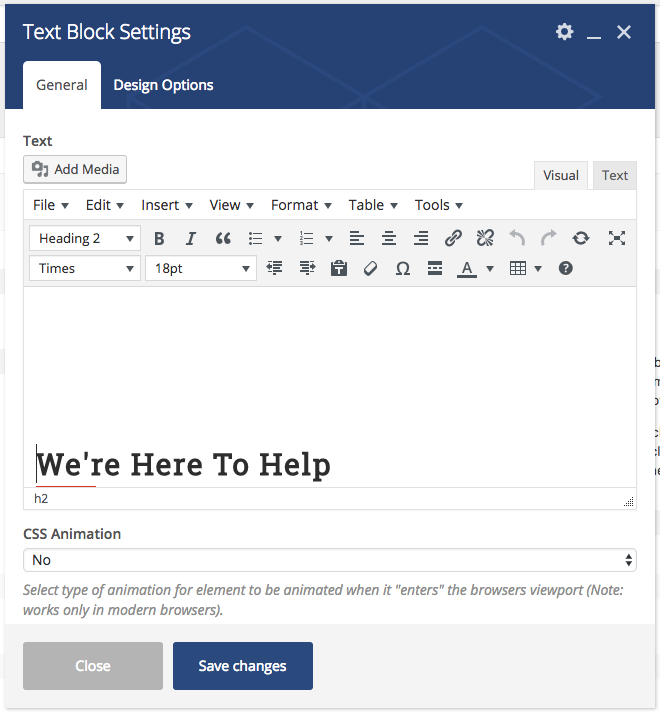Open the Heading 2 format dropdown
This screenshot has height=714, width=660.
tap(85, 238)
